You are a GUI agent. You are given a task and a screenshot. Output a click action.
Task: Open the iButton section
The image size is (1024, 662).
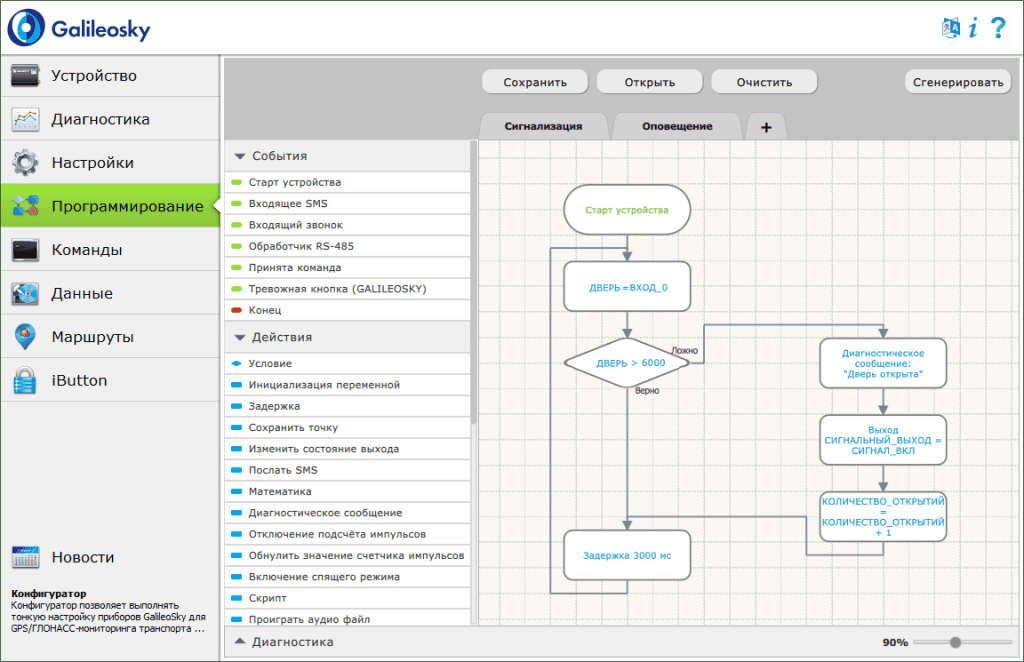click(110, 381)
